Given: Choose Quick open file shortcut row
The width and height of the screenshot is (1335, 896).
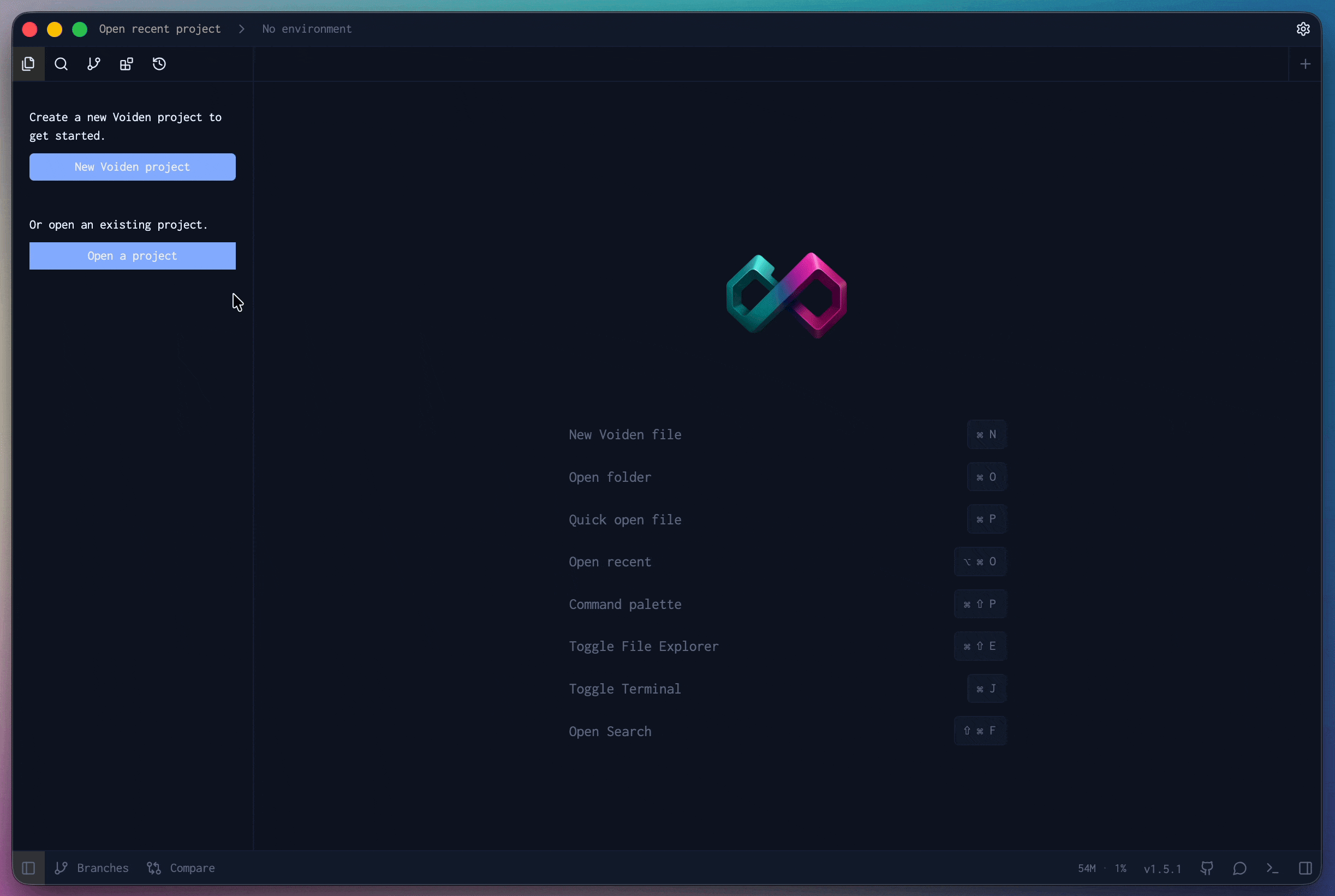Looking at the screenshot, I should click(x=787, y=519).
